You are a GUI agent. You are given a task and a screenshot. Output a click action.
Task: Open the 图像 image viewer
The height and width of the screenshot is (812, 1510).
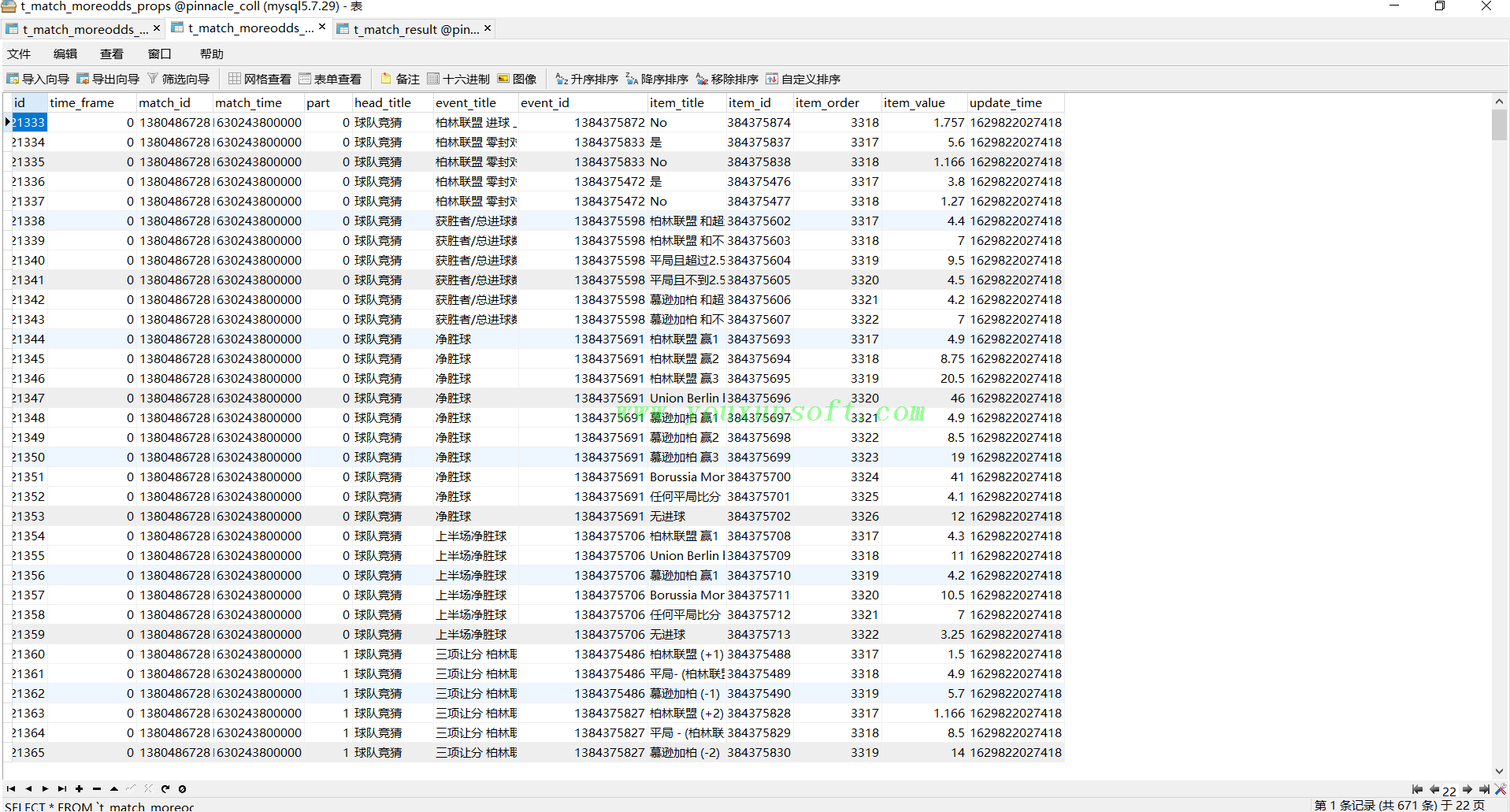517,79
